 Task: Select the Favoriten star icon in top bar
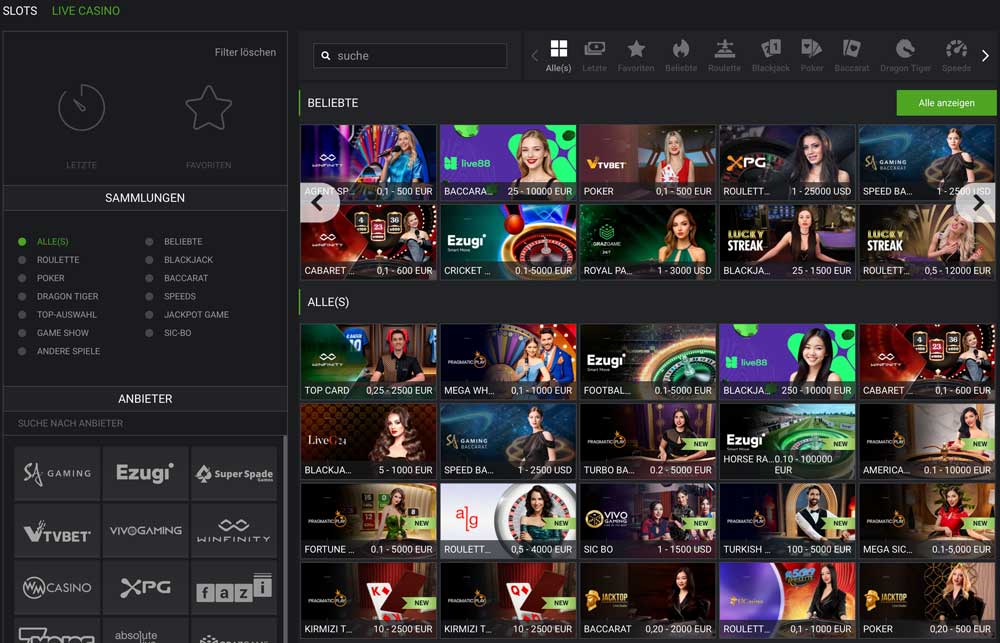pyautogui.click(x=637, y=50)
